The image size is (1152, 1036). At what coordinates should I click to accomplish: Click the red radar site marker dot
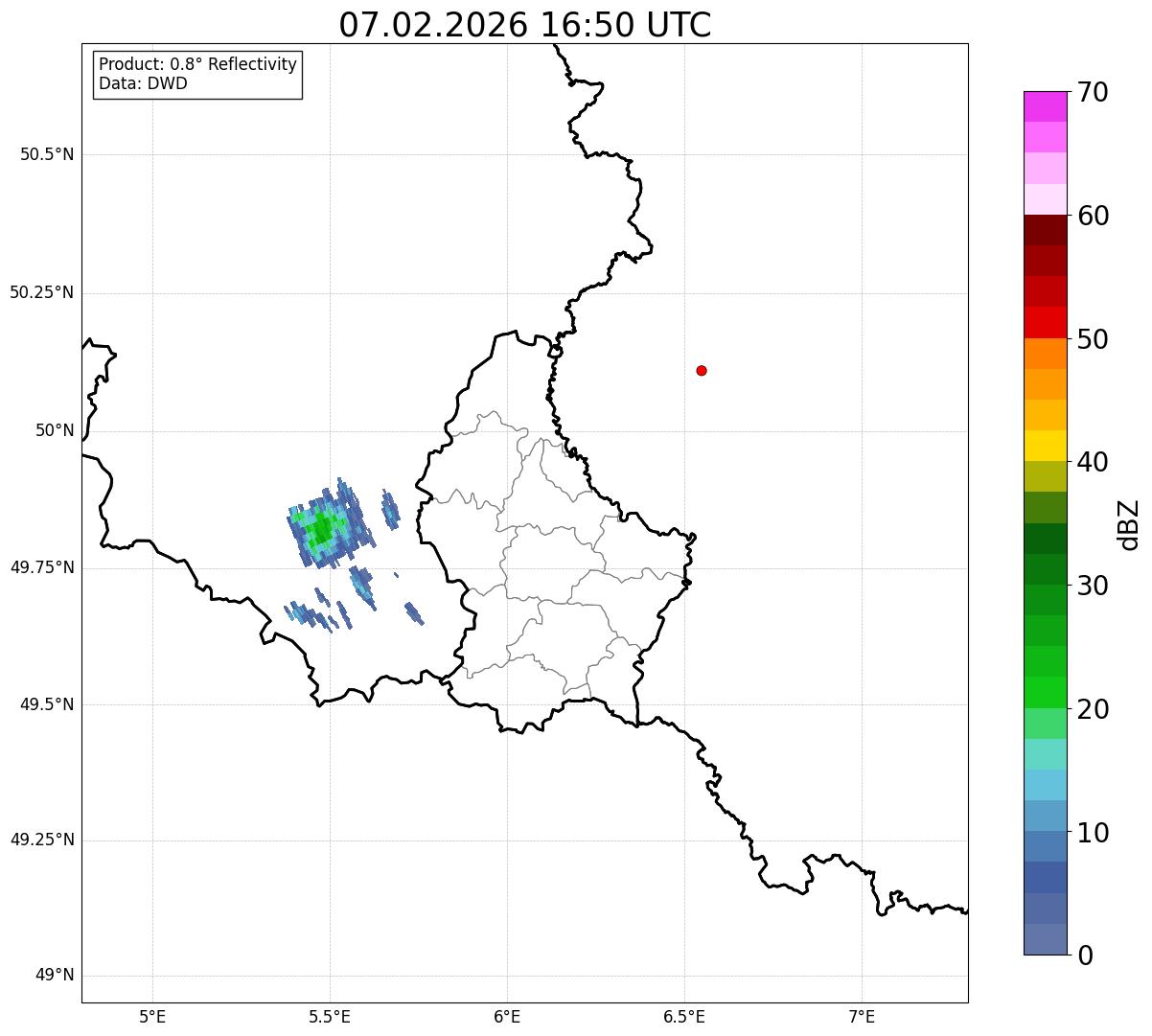[x=702, y=370]
